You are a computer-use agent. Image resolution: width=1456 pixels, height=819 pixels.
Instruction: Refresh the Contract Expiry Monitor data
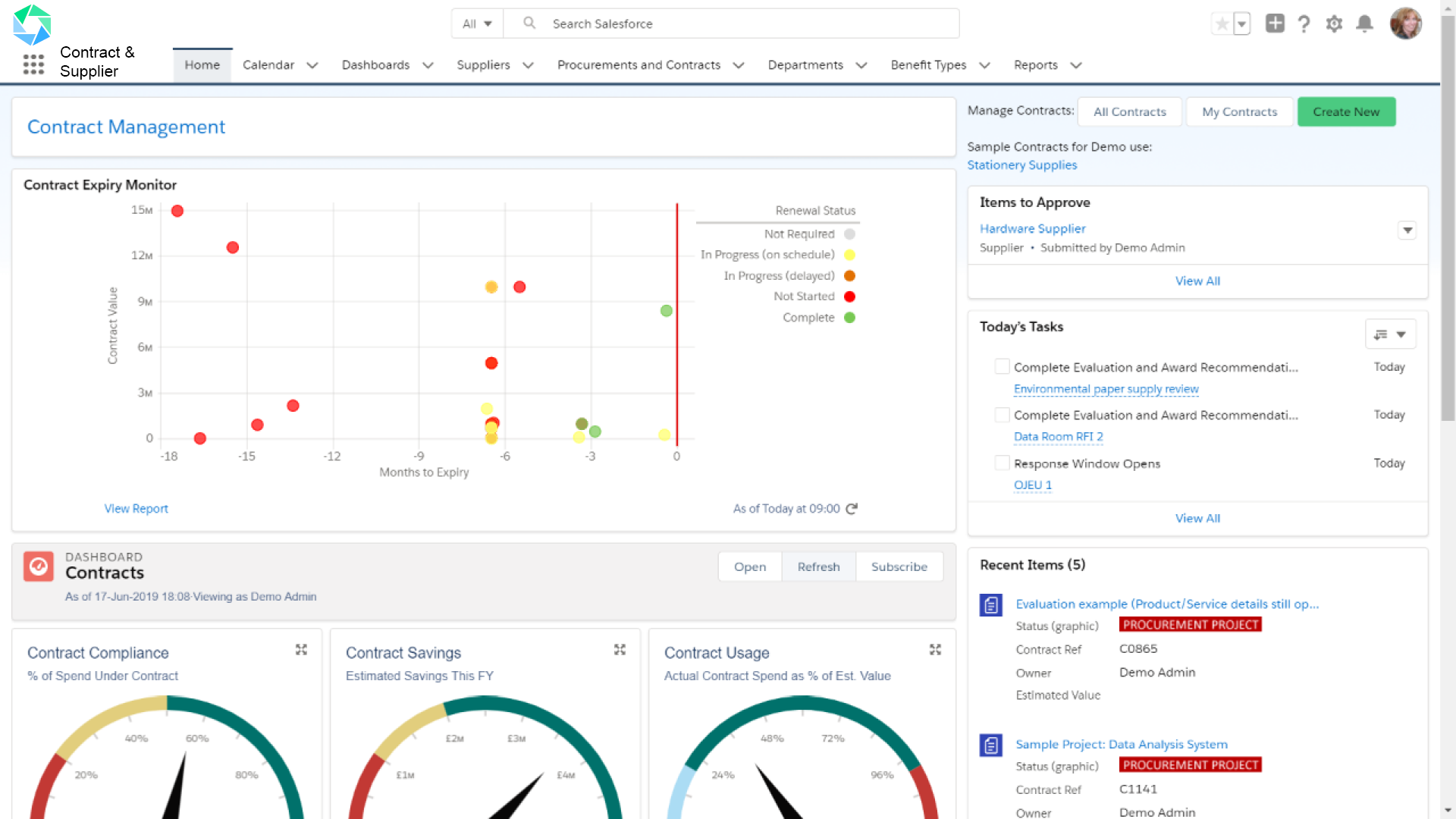click(x=852, y=509)
